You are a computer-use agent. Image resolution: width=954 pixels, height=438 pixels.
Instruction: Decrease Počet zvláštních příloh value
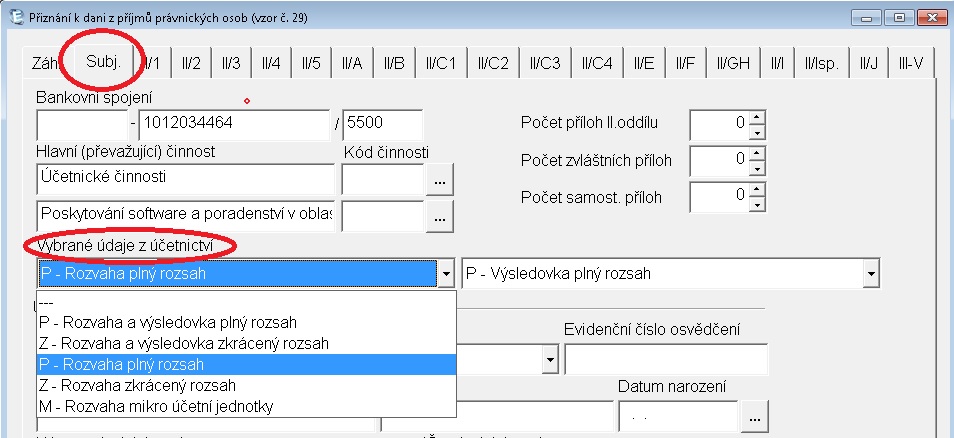point(757,166)
